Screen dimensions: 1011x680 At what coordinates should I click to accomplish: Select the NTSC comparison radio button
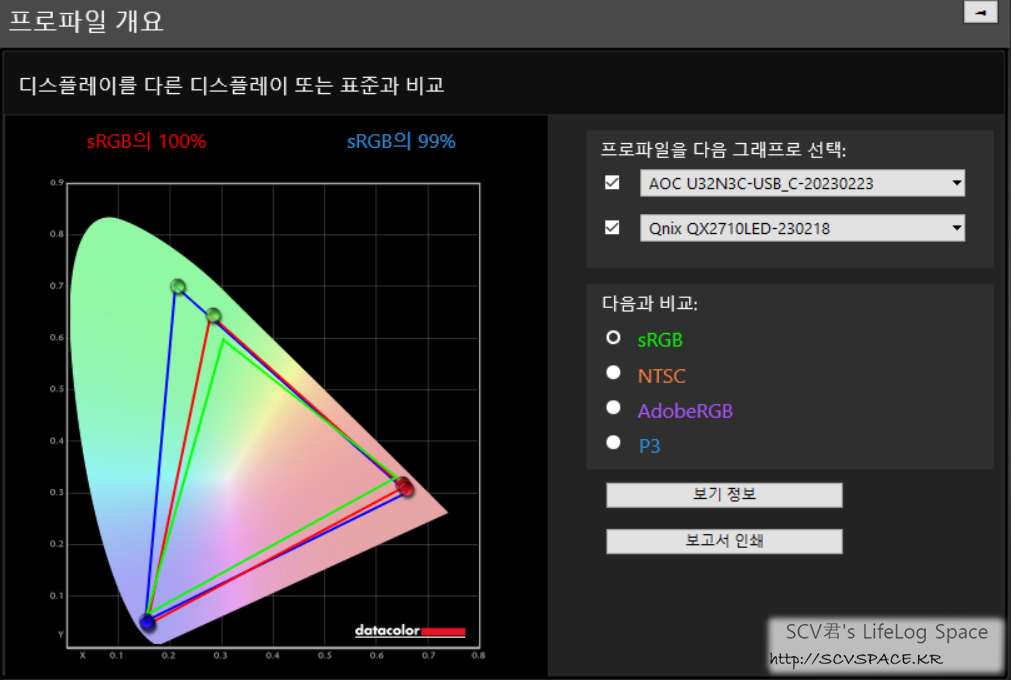coord(613,373)
